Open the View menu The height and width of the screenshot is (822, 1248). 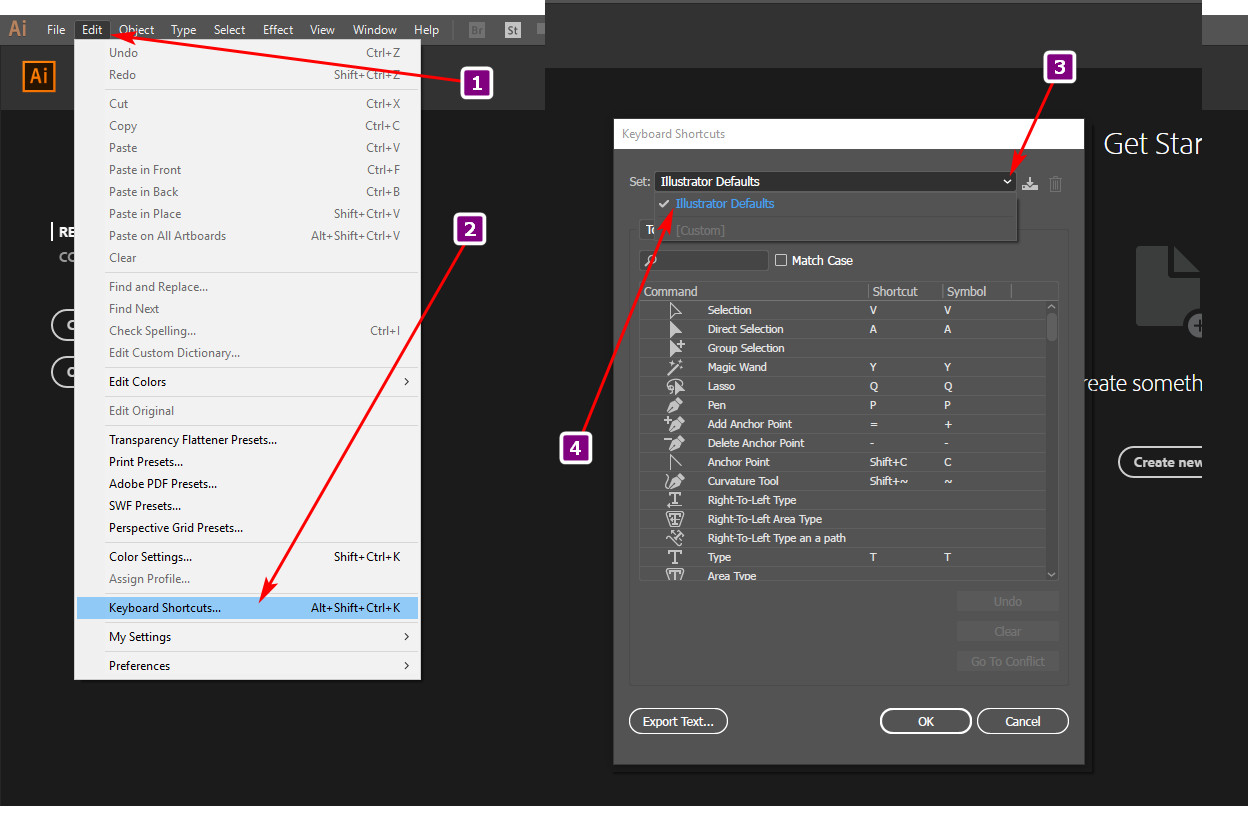tap(322, 30)
